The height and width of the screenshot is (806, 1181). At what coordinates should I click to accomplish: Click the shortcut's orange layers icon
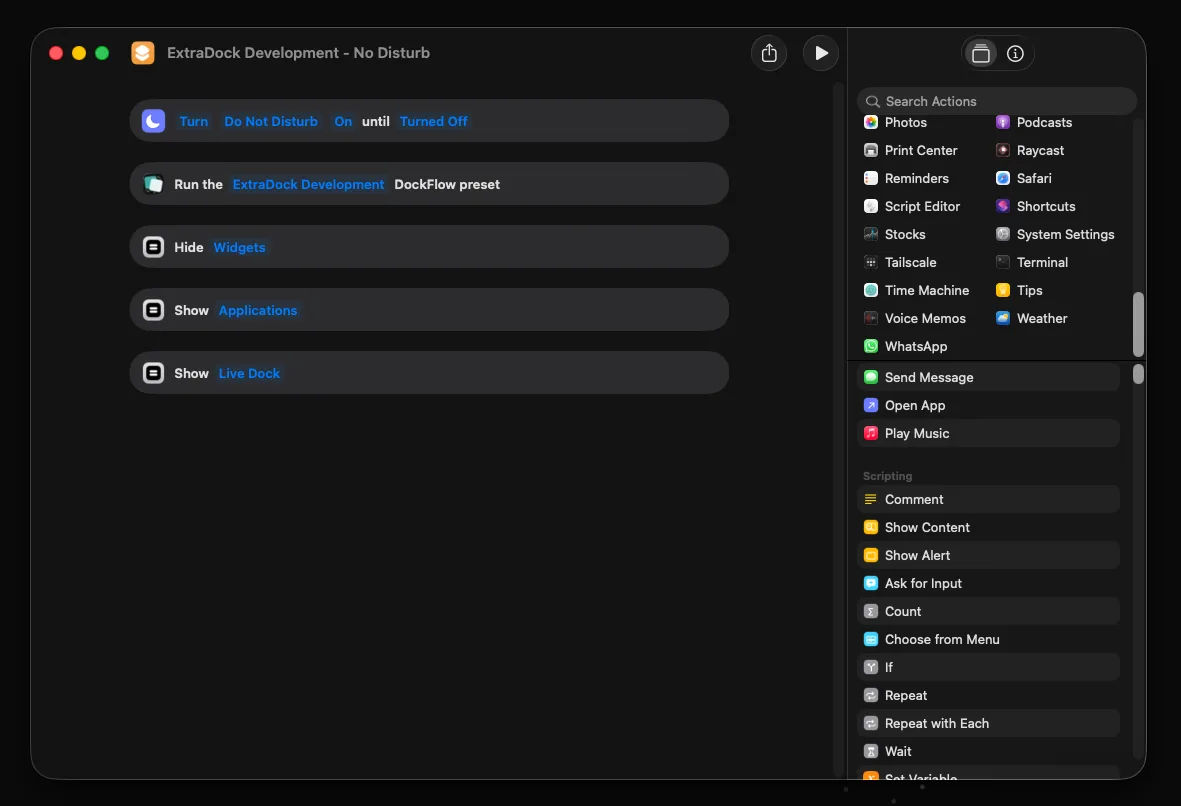coord(142,53)
